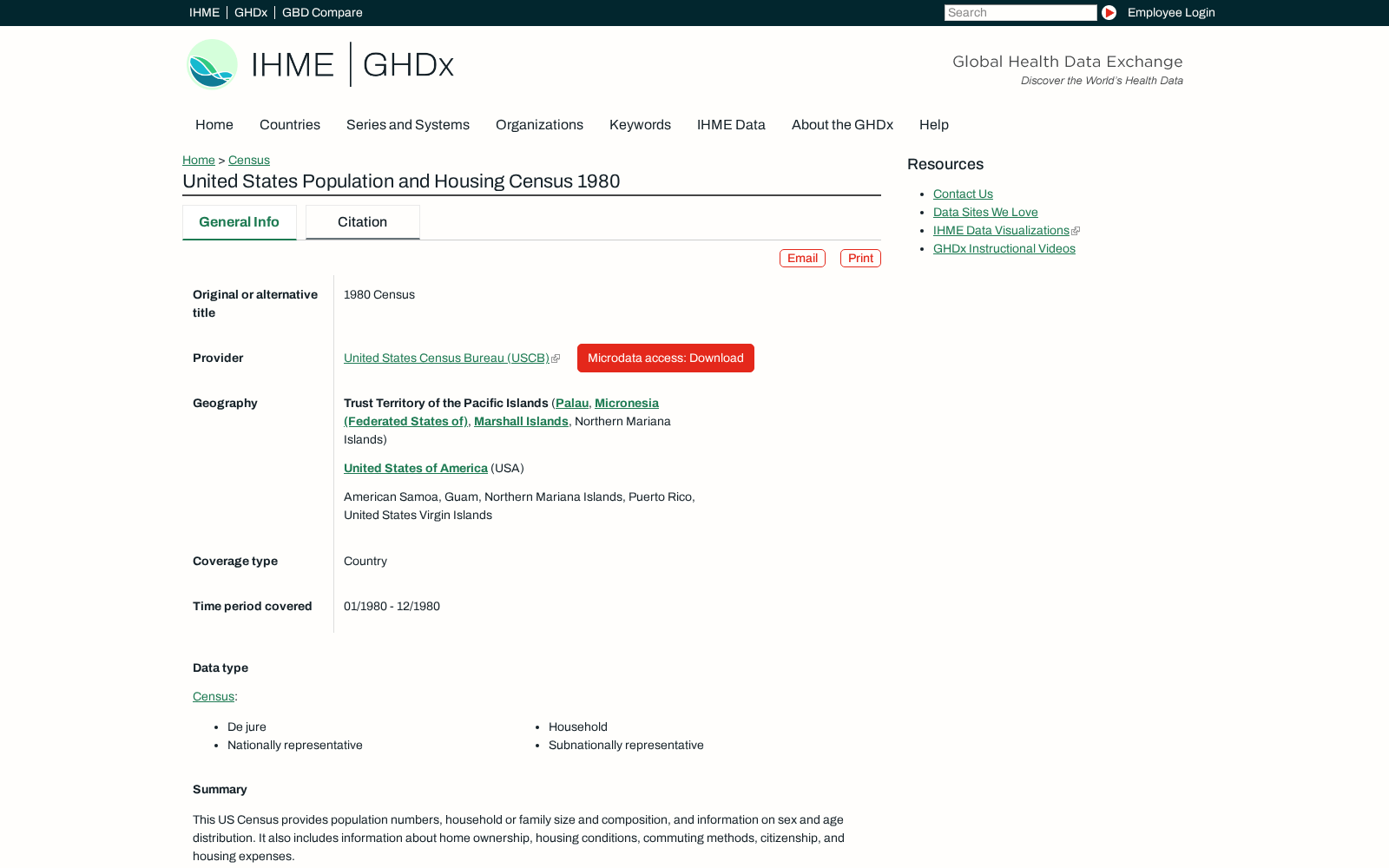Open Census link under Data type
1389x868 pixels.
point(214,696)
